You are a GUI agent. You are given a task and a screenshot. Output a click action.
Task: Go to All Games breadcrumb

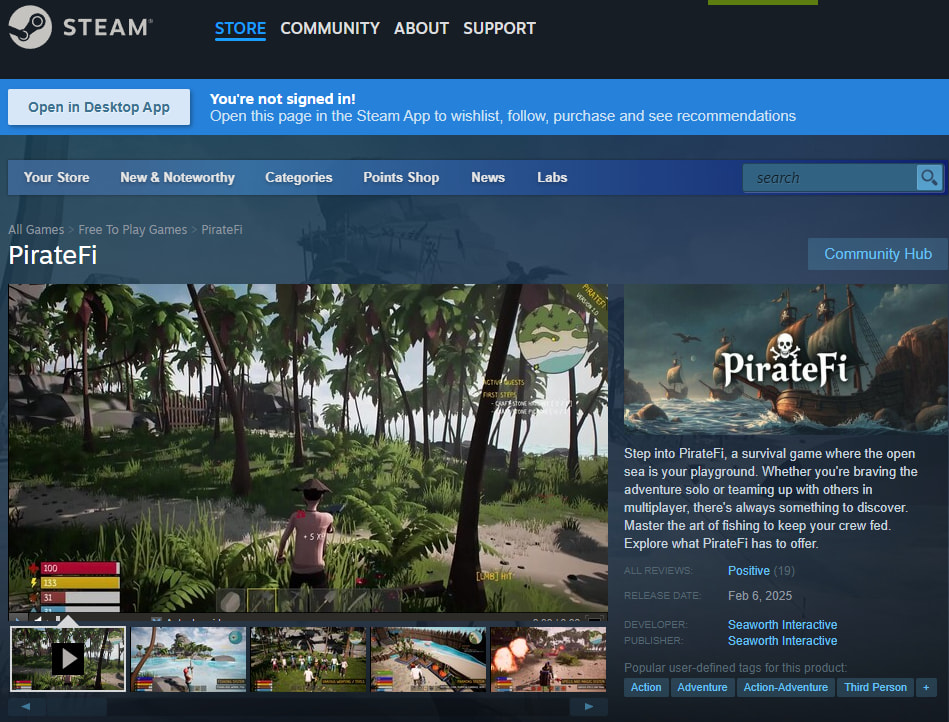36,229
